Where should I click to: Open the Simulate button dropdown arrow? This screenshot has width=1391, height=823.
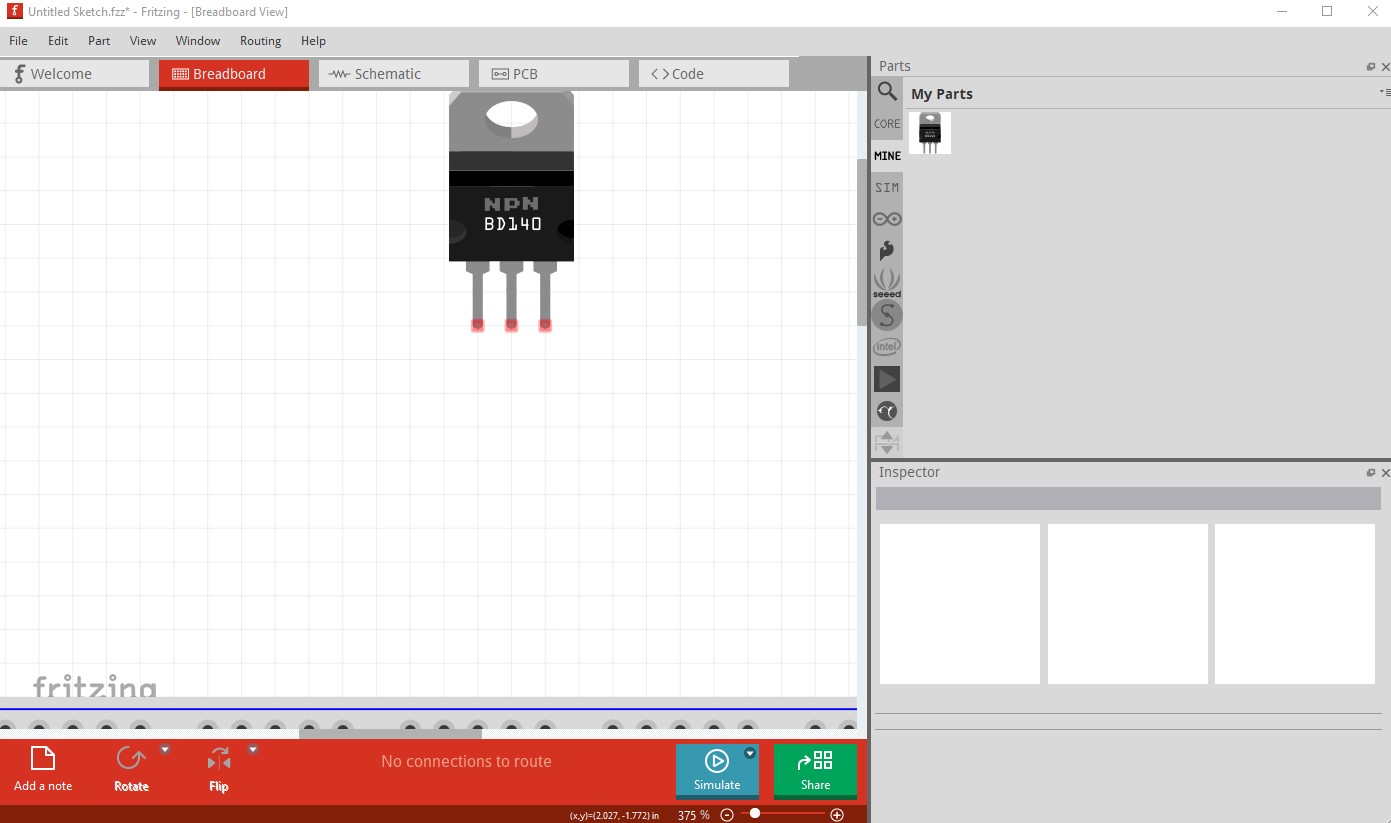[750, 753]
